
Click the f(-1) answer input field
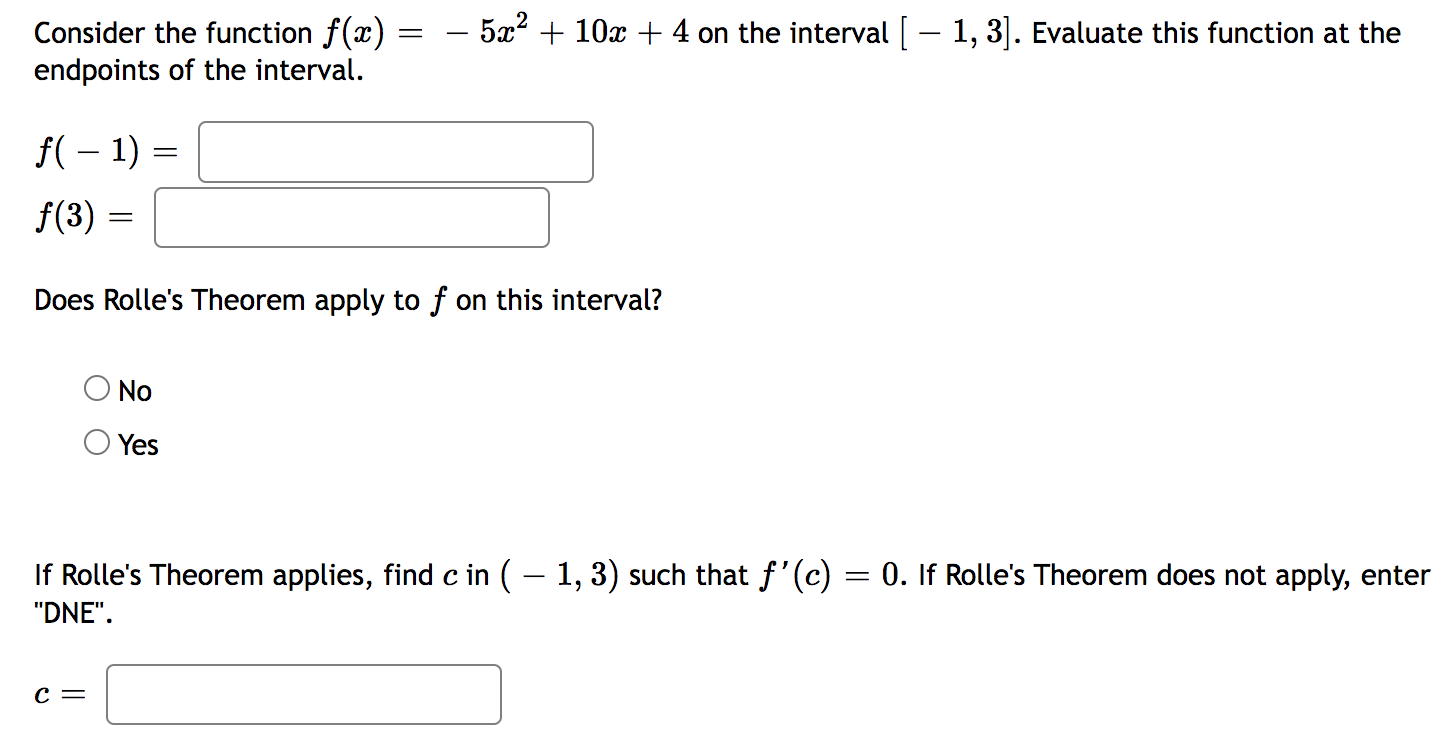[396, 151]
